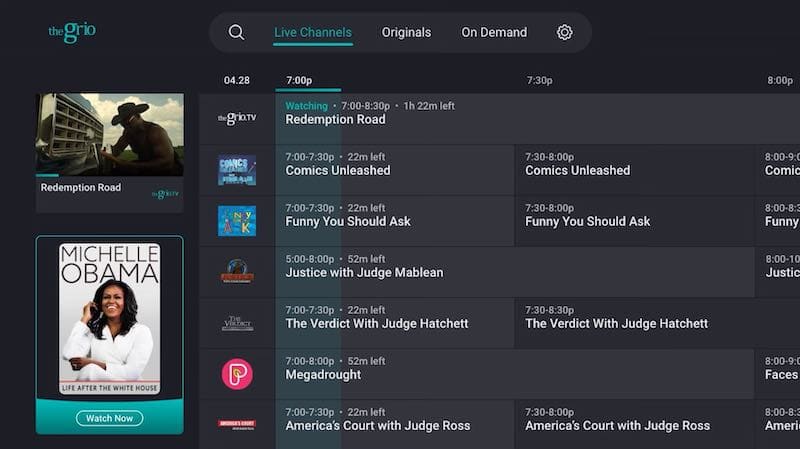Click the 7:00p timeline marker
Screen dimensions: 800x449
coord(299,81)
